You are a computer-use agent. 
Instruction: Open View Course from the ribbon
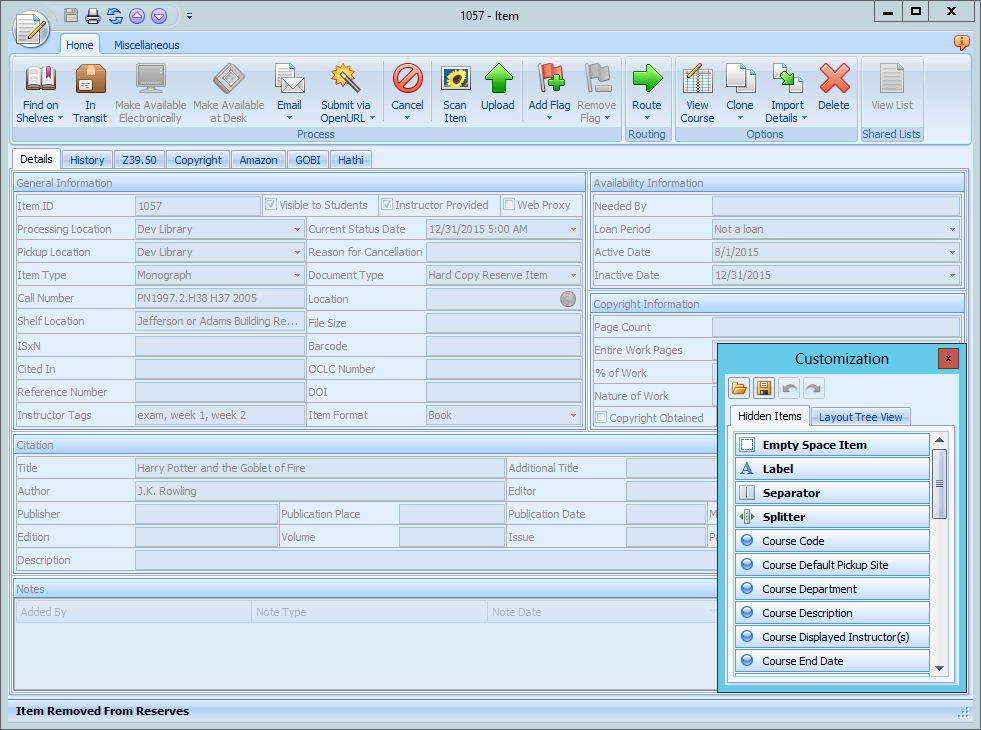click(697, 80)
